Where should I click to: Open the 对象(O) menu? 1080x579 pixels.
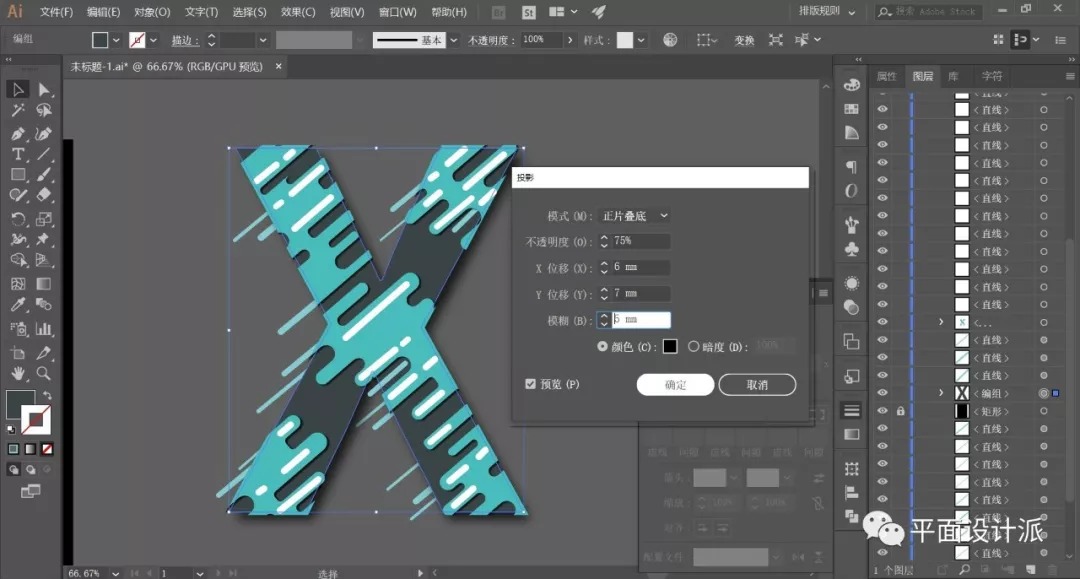152,12
